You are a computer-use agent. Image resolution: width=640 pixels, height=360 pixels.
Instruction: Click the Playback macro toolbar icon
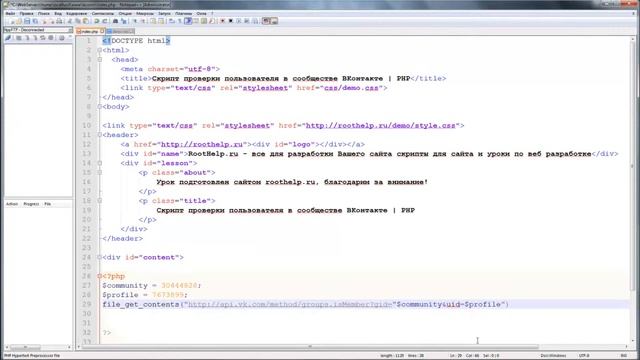(239, 21)
